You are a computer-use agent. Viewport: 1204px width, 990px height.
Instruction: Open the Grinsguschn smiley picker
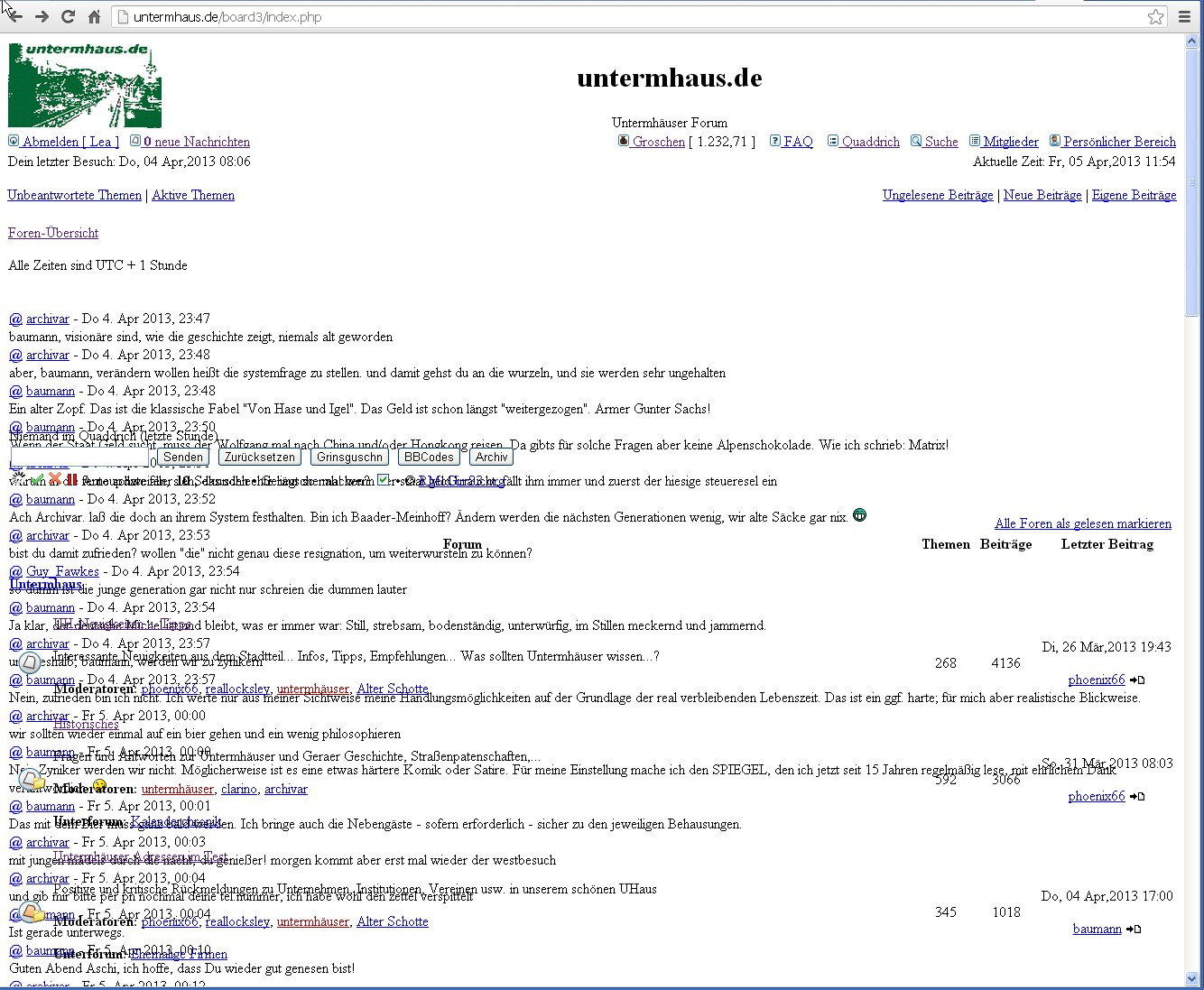click(349, 458)
